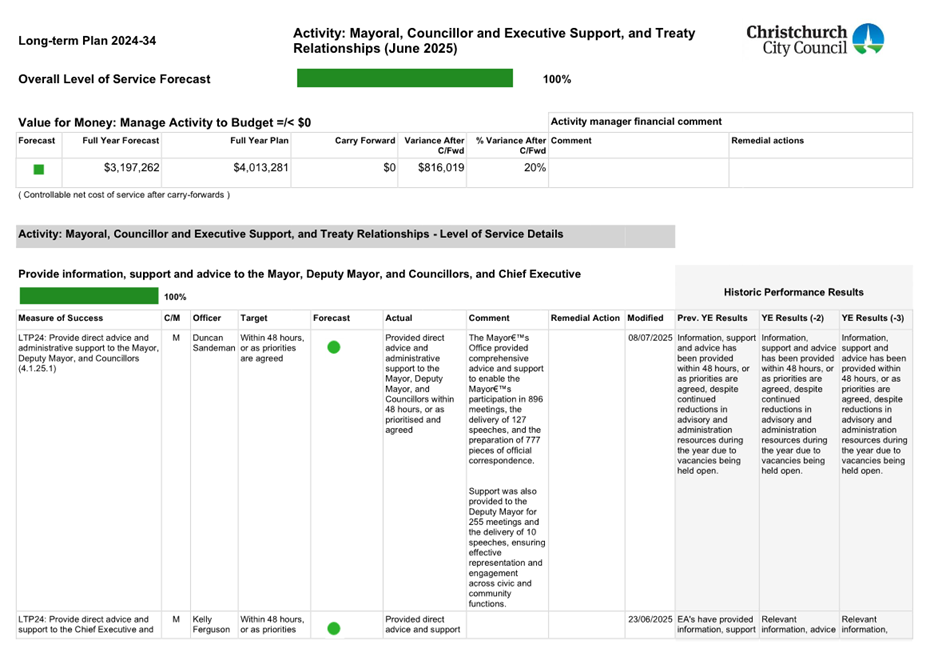Image resolution: width=934 pixels, height=661 pixels.
Task: Click the green bar next to Overall Level of Service Forecast
Action: [x=404, y=78]
